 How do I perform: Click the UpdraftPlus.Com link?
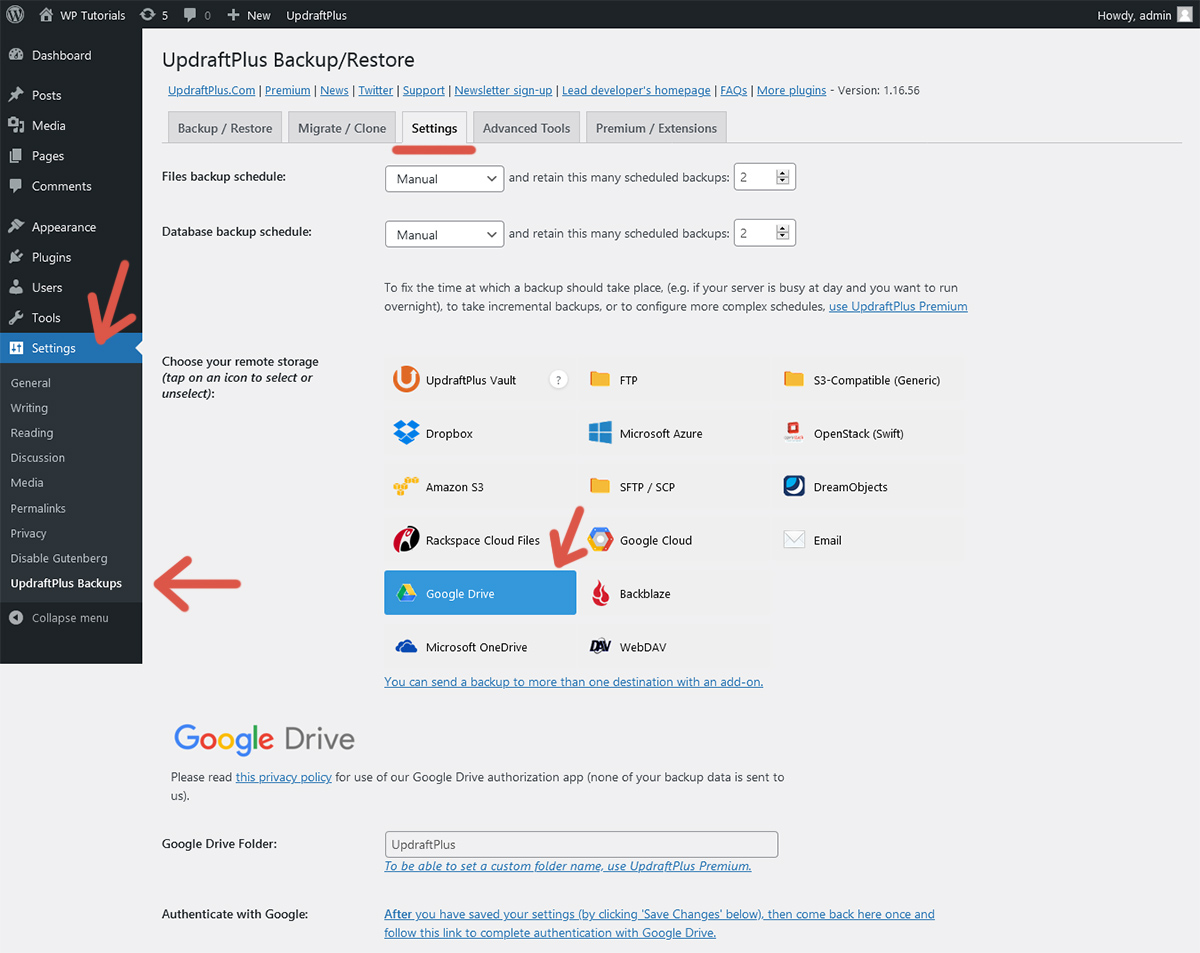coord(212,90)
